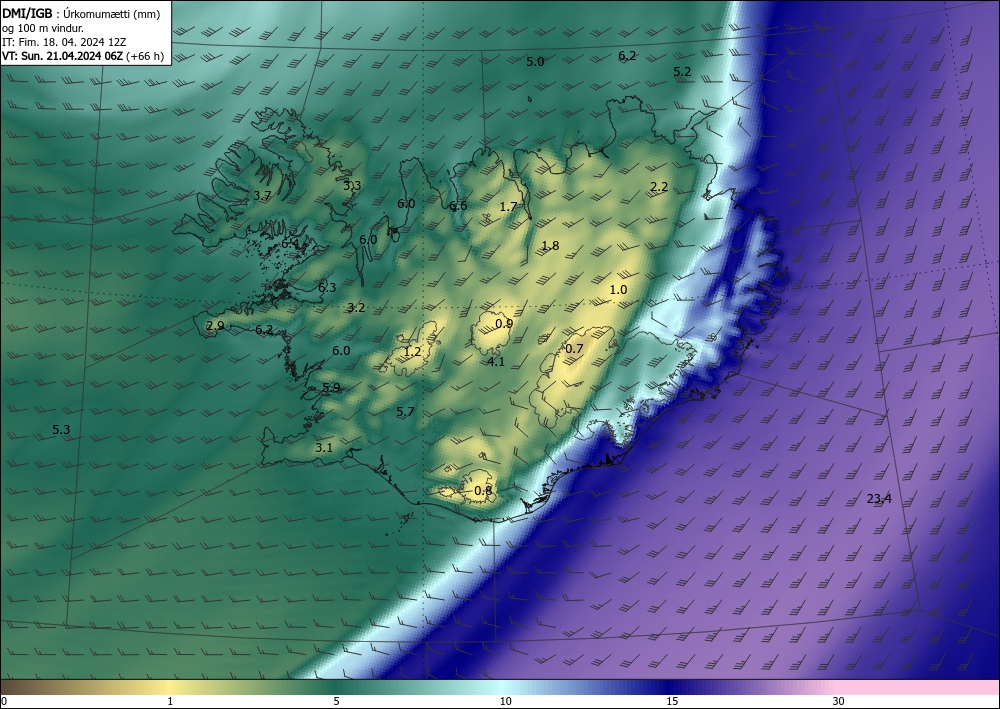
Task: Click the '(+66 h)' forecast offset text
Action: pos(145,56)
